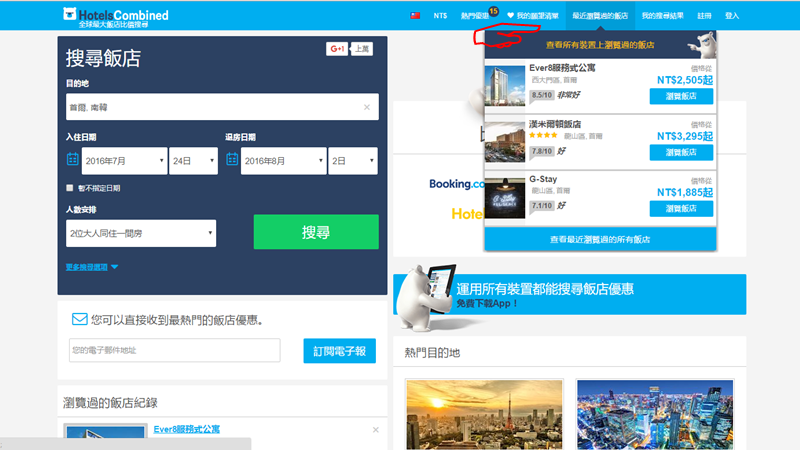Click the NT$2,505起 price
Screen dimensions: 800x450
tap(685, 80)
